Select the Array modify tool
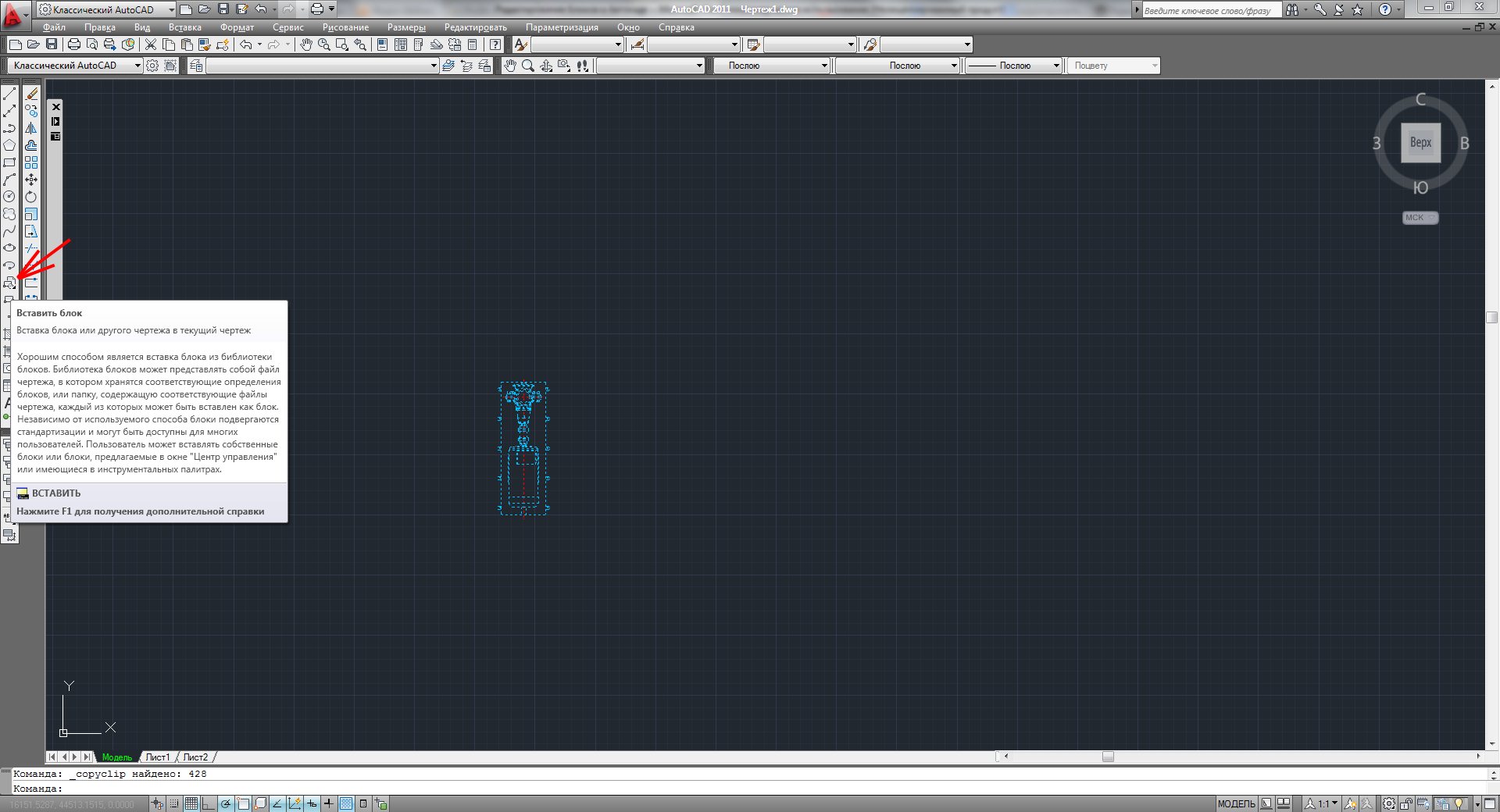The height and width of the screenshot is (812, 1500). (31, 162)
